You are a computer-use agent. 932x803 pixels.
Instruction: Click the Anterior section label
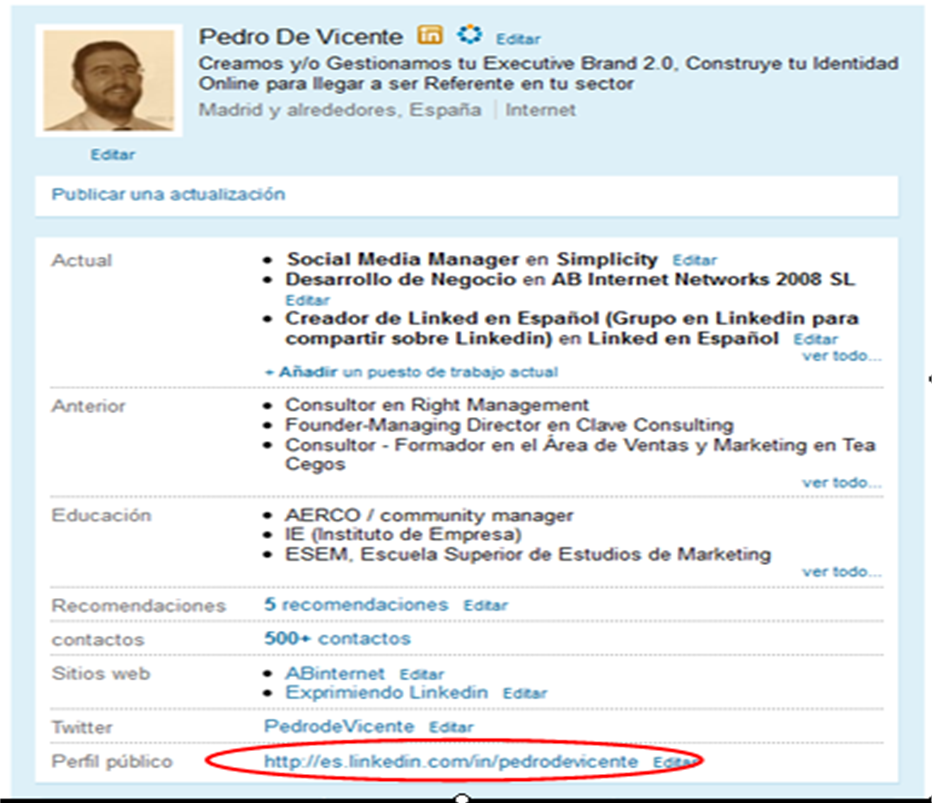89,407
